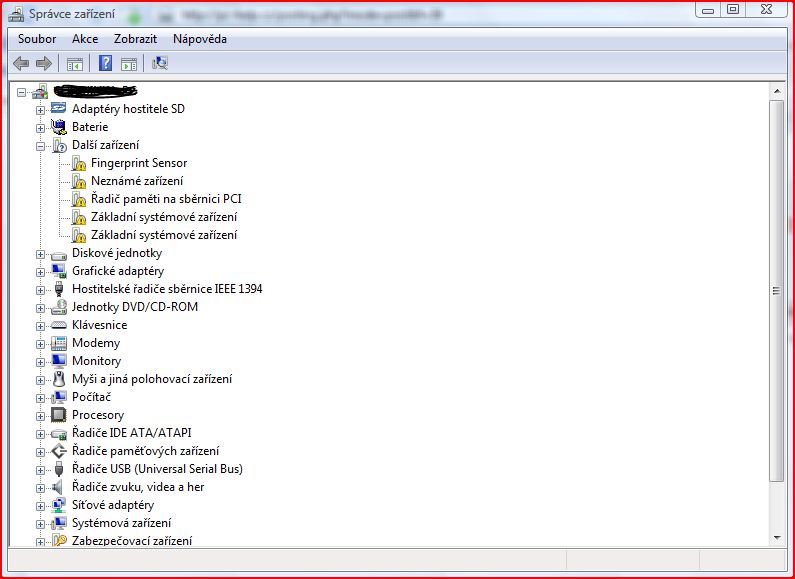Click the scan for hardware changes icon
This screenshot has height=579, width=795.
coord(159,63)
